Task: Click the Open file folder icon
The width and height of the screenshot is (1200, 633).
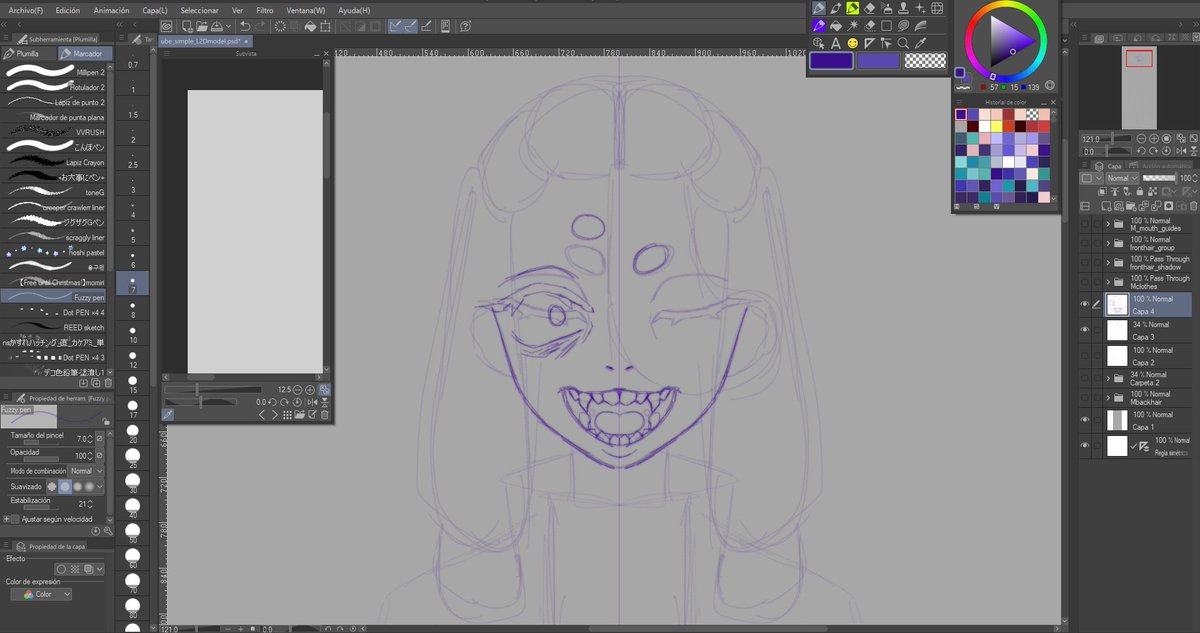Action: pyautogui.click(x=202, y=26)
